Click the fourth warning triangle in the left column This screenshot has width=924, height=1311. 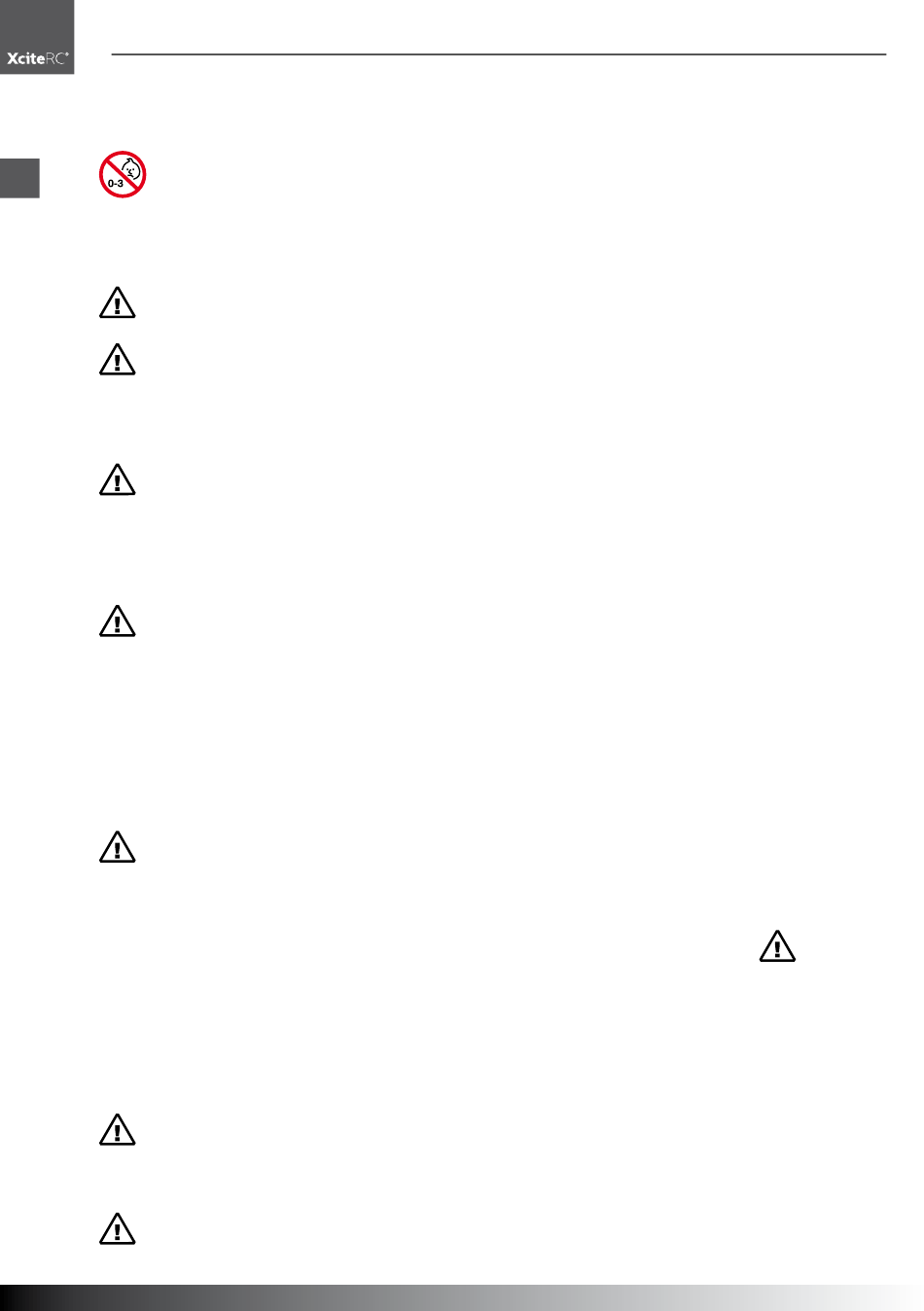pos(118,621)
